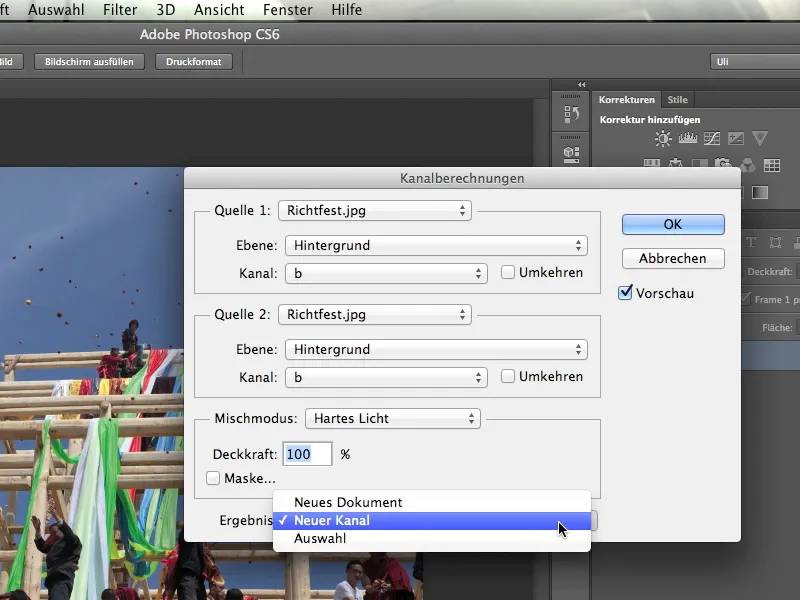The height and width of the screenshot is (600, 800).
Task: Add a Brightness/Contrast adjustment
Action: coord(663,138)
